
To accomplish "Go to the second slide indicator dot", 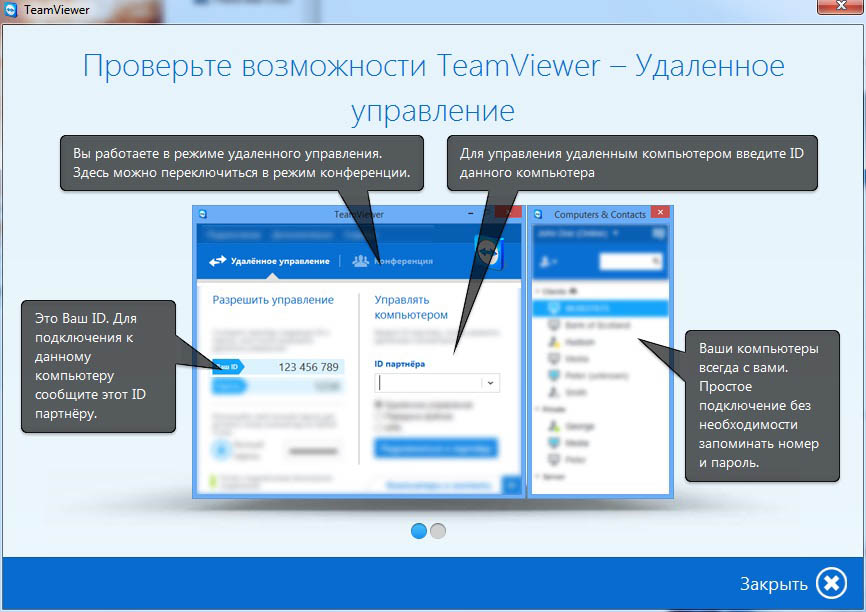I will click(x=438, y=531).
